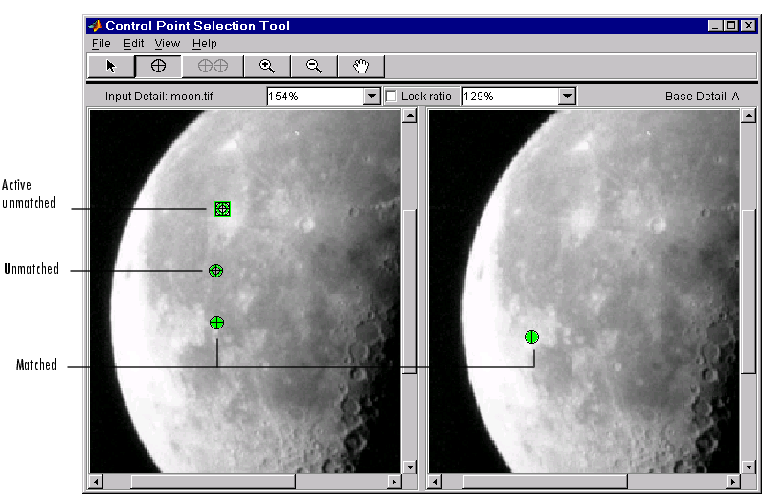Select the zoom out magnifier tool
The image size is (764, 501).
[313, 66]
